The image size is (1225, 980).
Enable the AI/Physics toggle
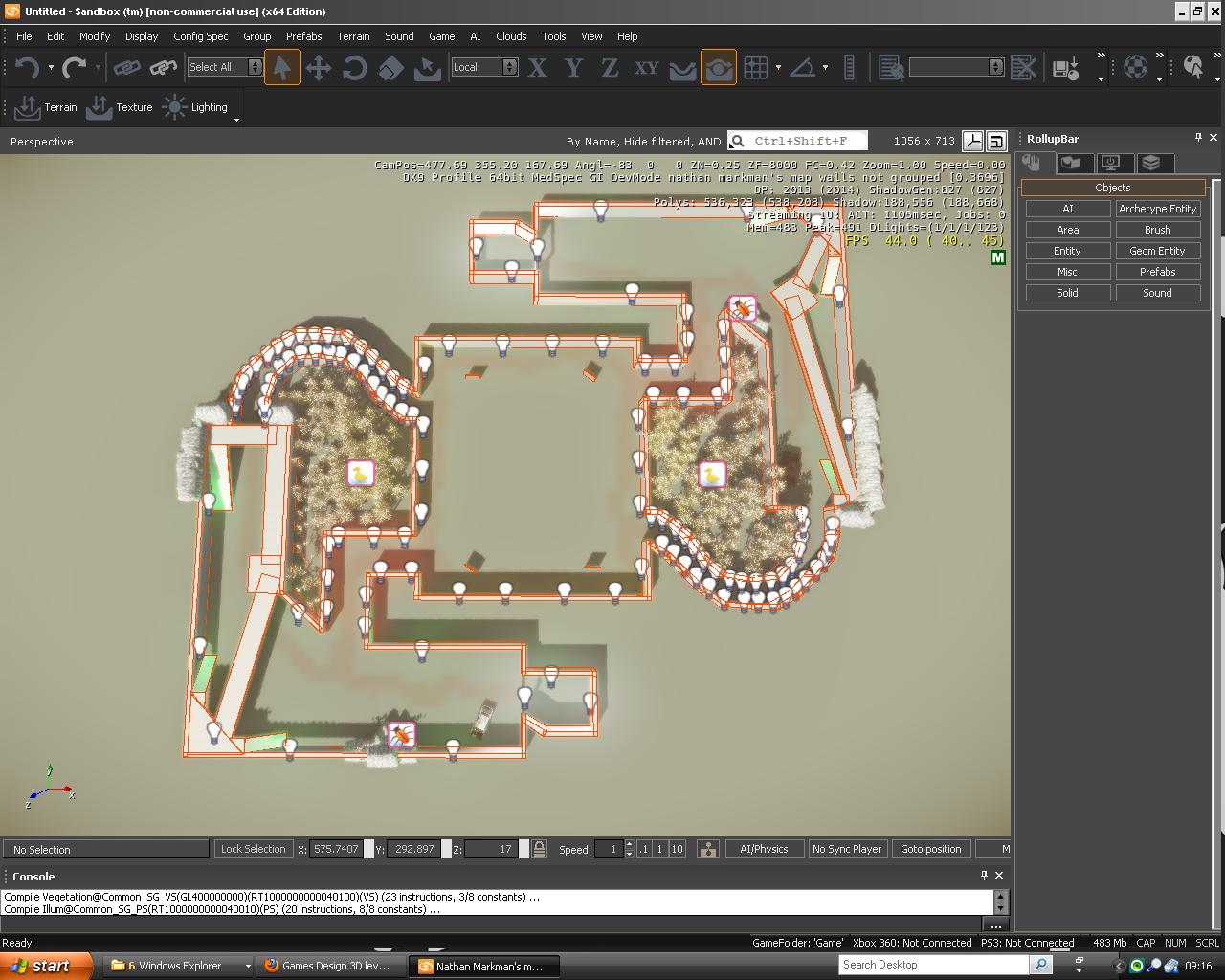click(x=764, y=848)
